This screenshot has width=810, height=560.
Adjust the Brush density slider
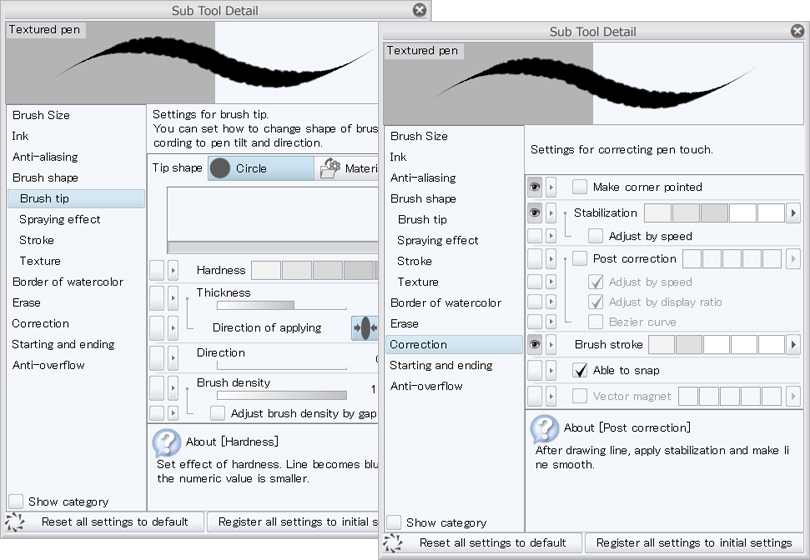point(254,395)
